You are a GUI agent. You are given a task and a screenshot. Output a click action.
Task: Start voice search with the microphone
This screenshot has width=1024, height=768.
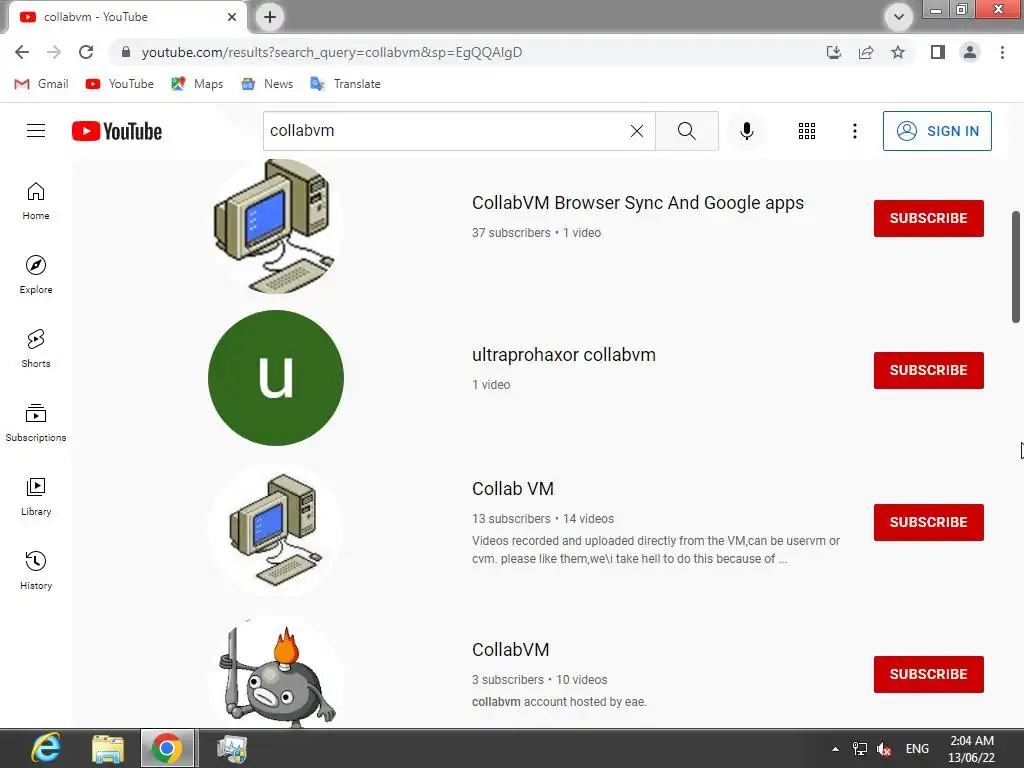[x=746, y=131]
